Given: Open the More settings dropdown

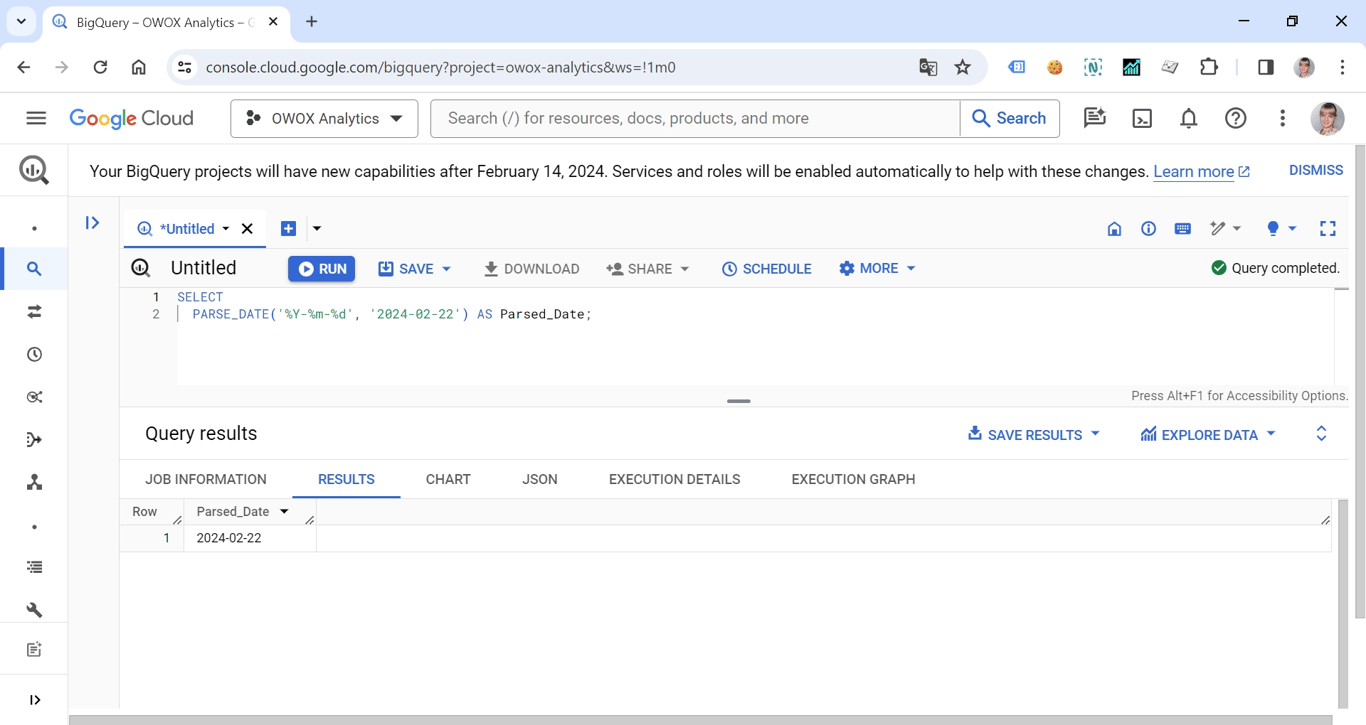Looking at the screenshot, I should pos(877,268).
